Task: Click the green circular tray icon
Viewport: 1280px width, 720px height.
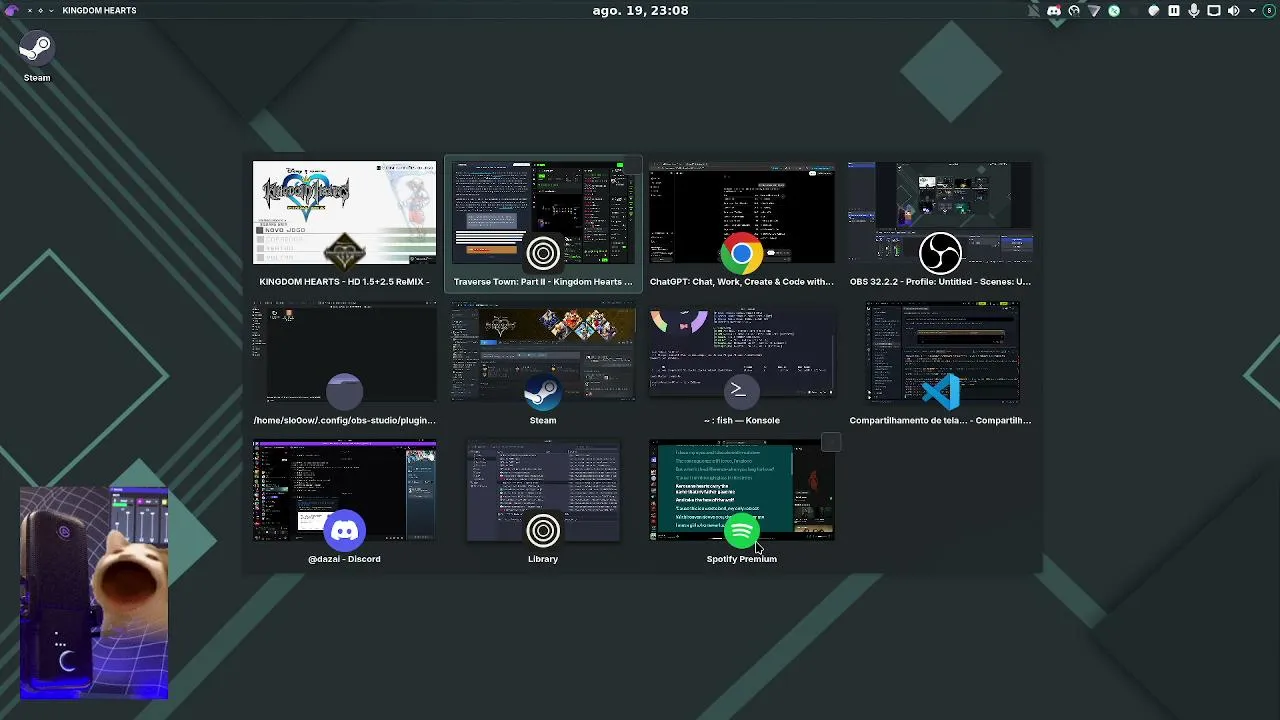Action: (1114, 11)
